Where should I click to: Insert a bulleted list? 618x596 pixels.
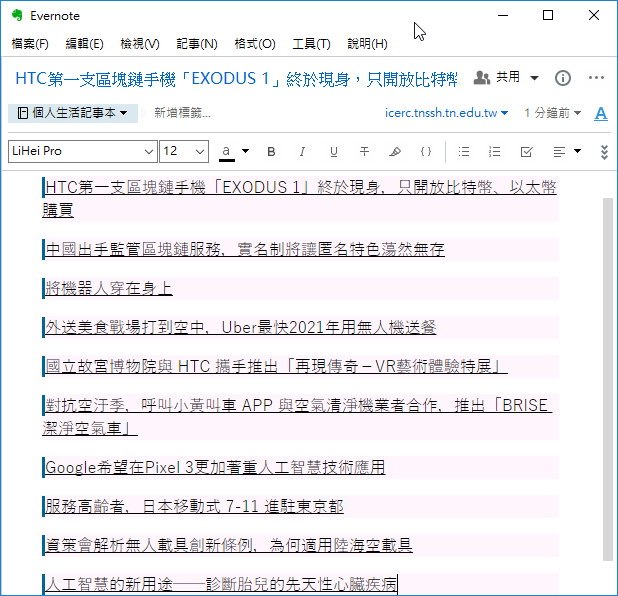[464, 152]
